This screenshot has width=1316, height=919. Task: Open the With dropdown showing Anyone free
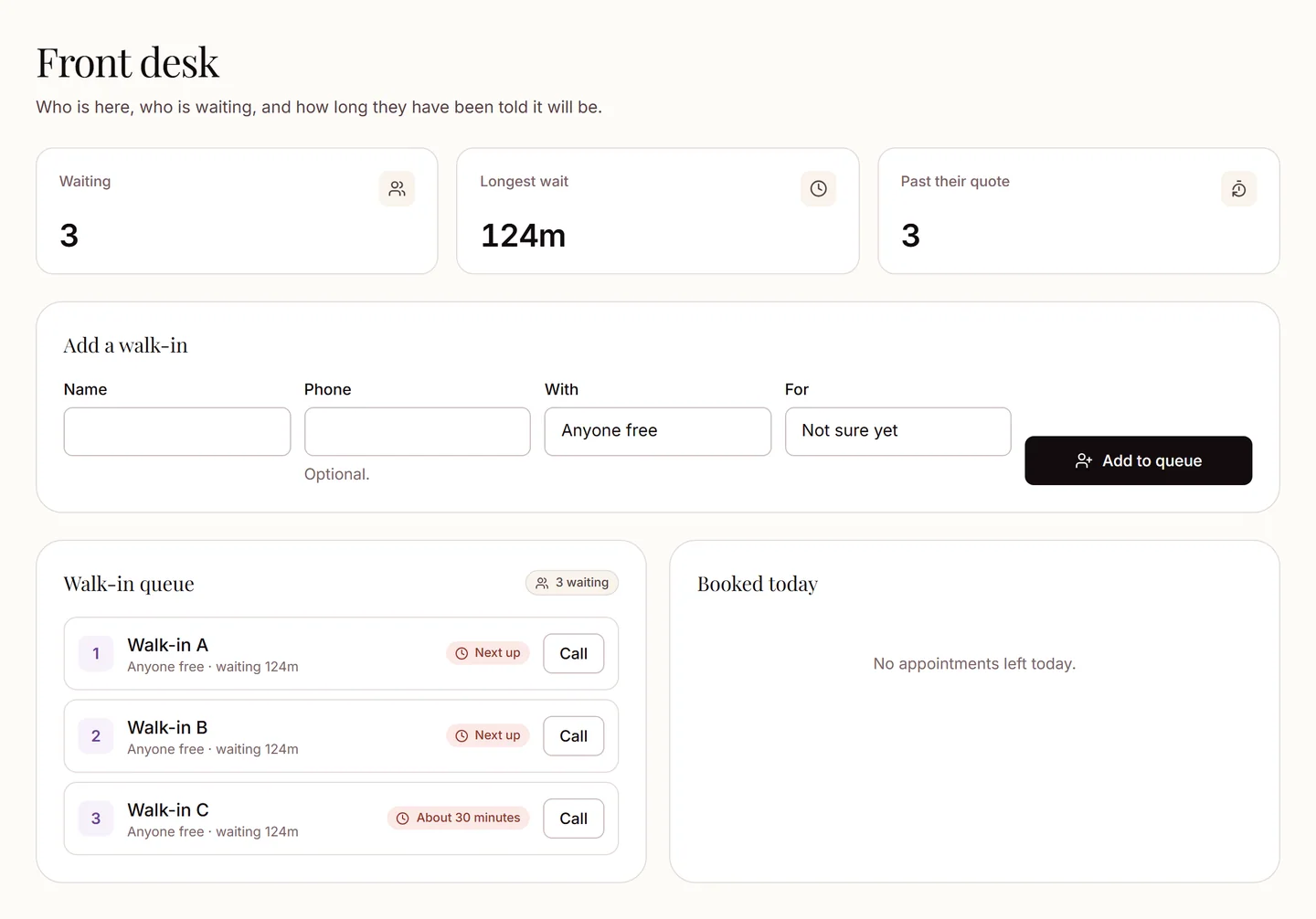[658, 431]
